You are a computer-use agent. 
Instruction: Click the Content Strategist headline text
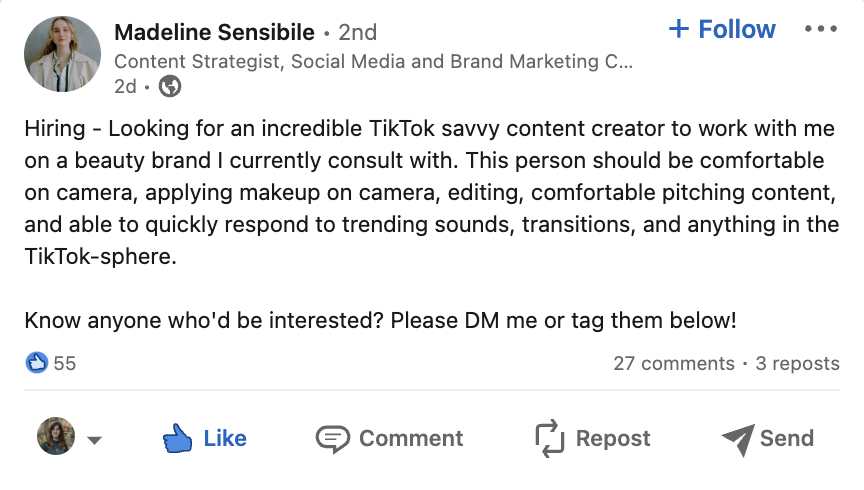[373, 61]
